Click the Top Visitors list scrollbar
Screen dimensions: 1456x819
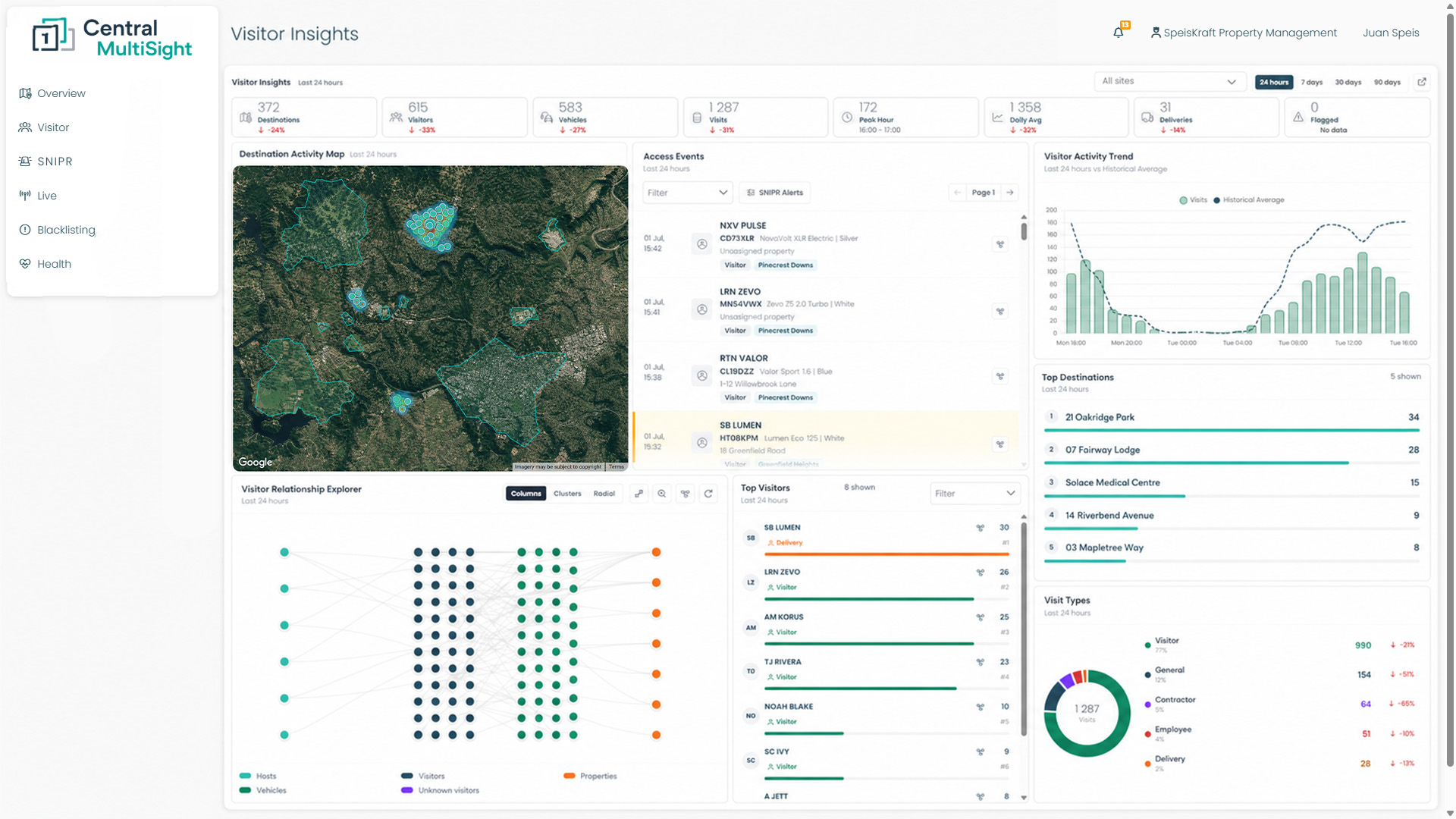click(x=1024, y=629)
